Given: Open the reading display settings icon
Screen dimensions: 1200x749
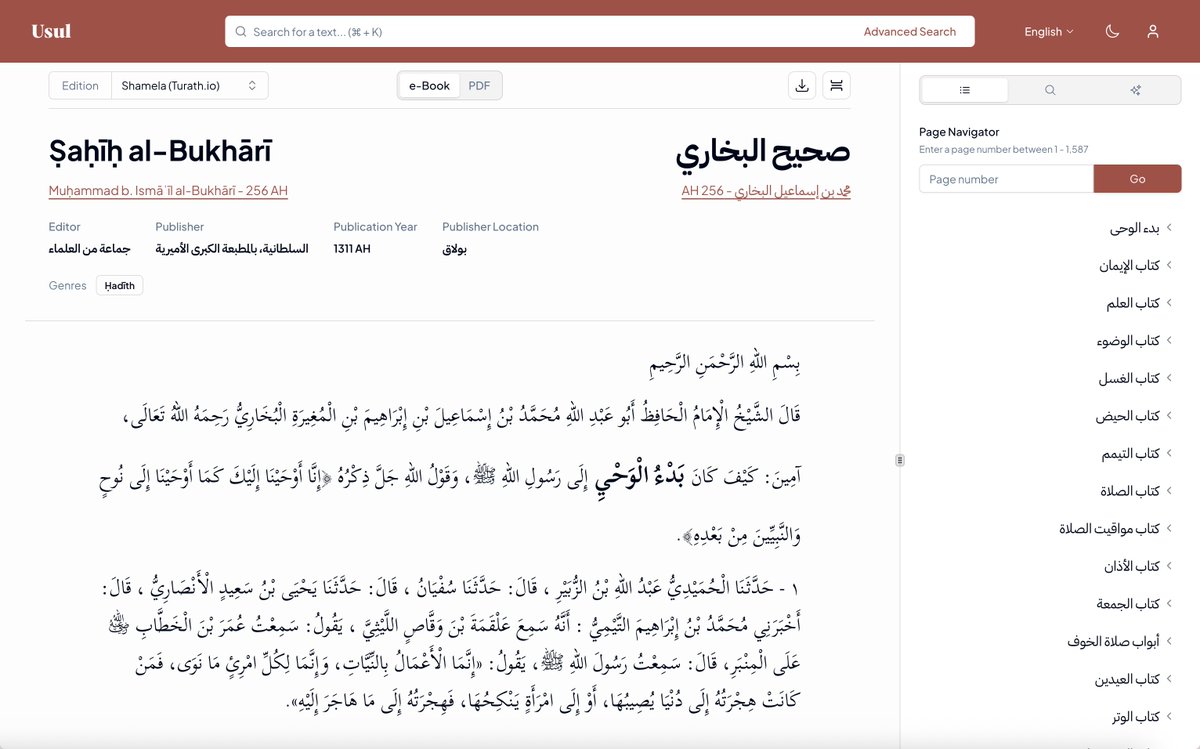Looking at the screenshot, I should pos(836,86).
